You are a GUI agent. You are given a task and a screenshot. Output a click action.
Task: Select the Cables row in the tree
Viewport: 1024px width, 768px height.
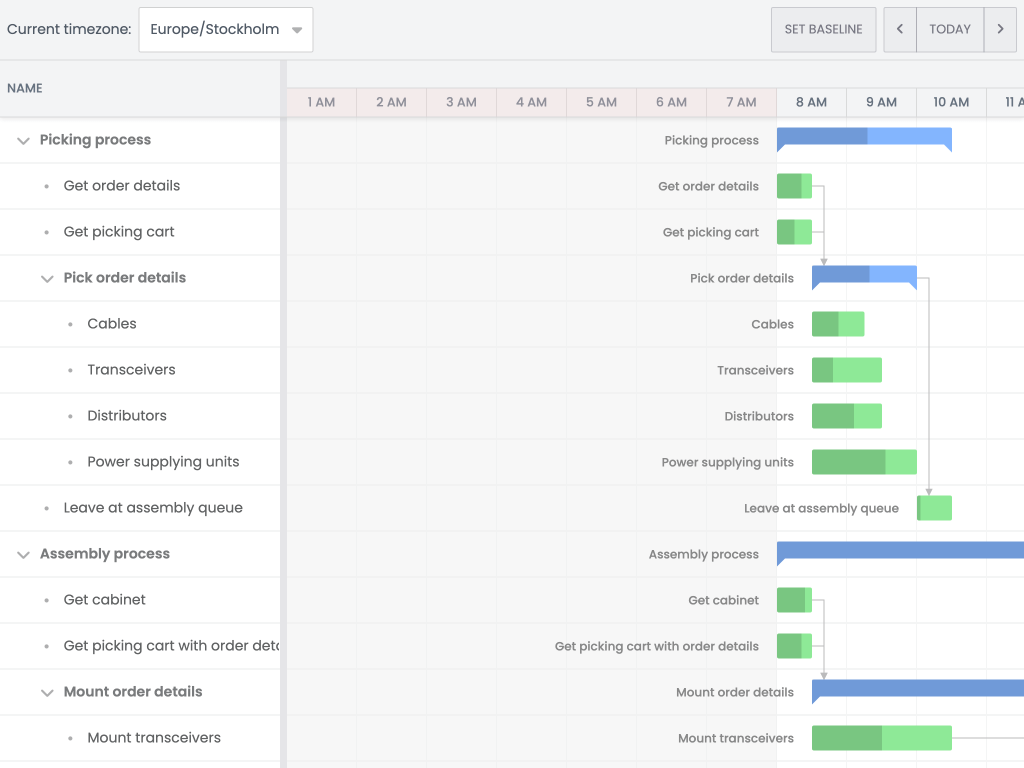140,324
